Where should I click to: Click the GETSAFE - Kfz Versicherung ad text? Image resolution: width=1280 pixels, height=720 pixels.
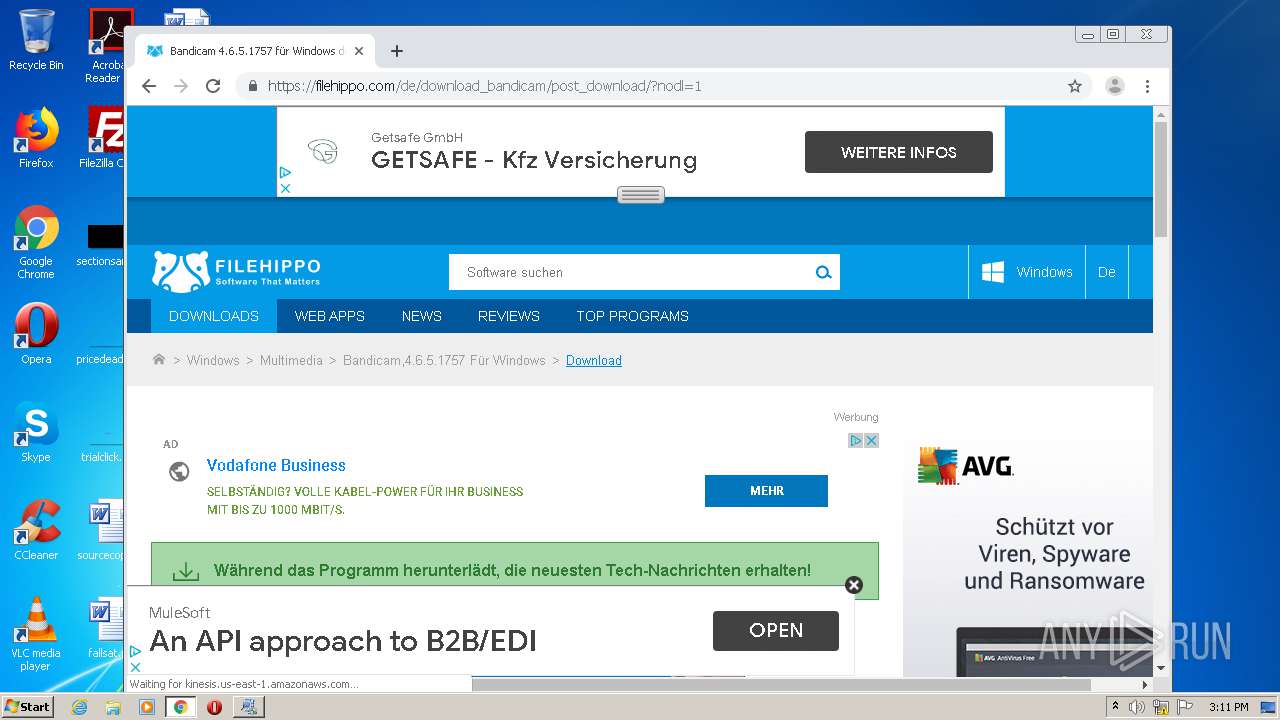click(x=534, y=160)
